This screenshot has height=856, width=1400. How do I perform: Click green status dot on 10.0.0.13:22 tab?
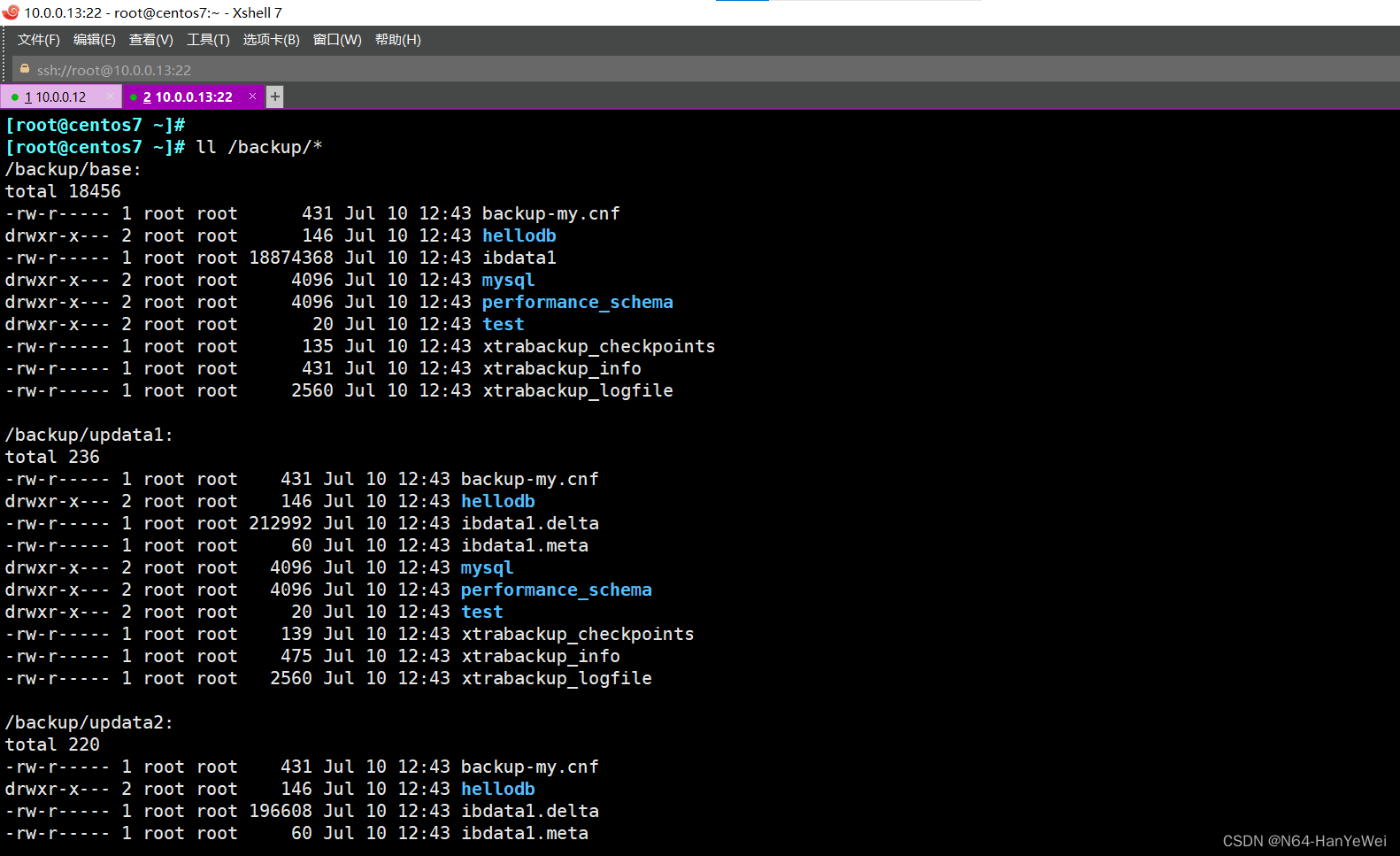[134, 97]
